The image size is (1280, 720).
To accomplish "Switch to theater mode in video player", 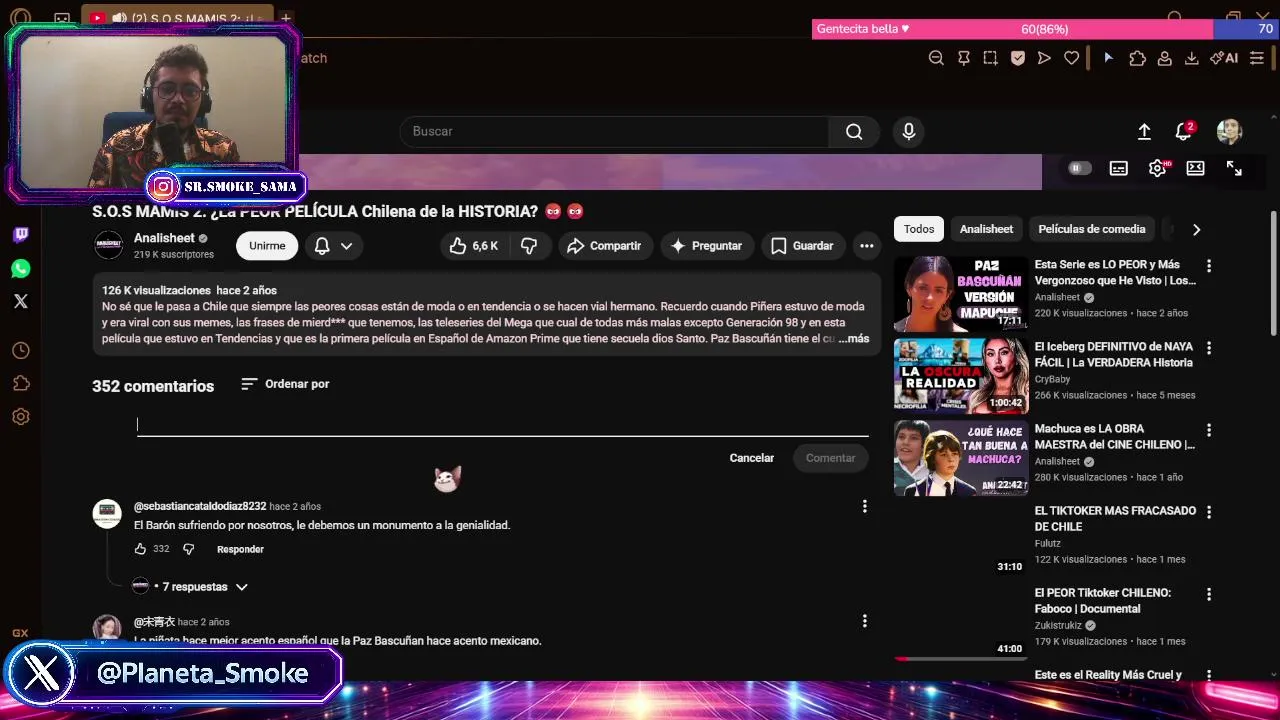I will coord(1195,169).
